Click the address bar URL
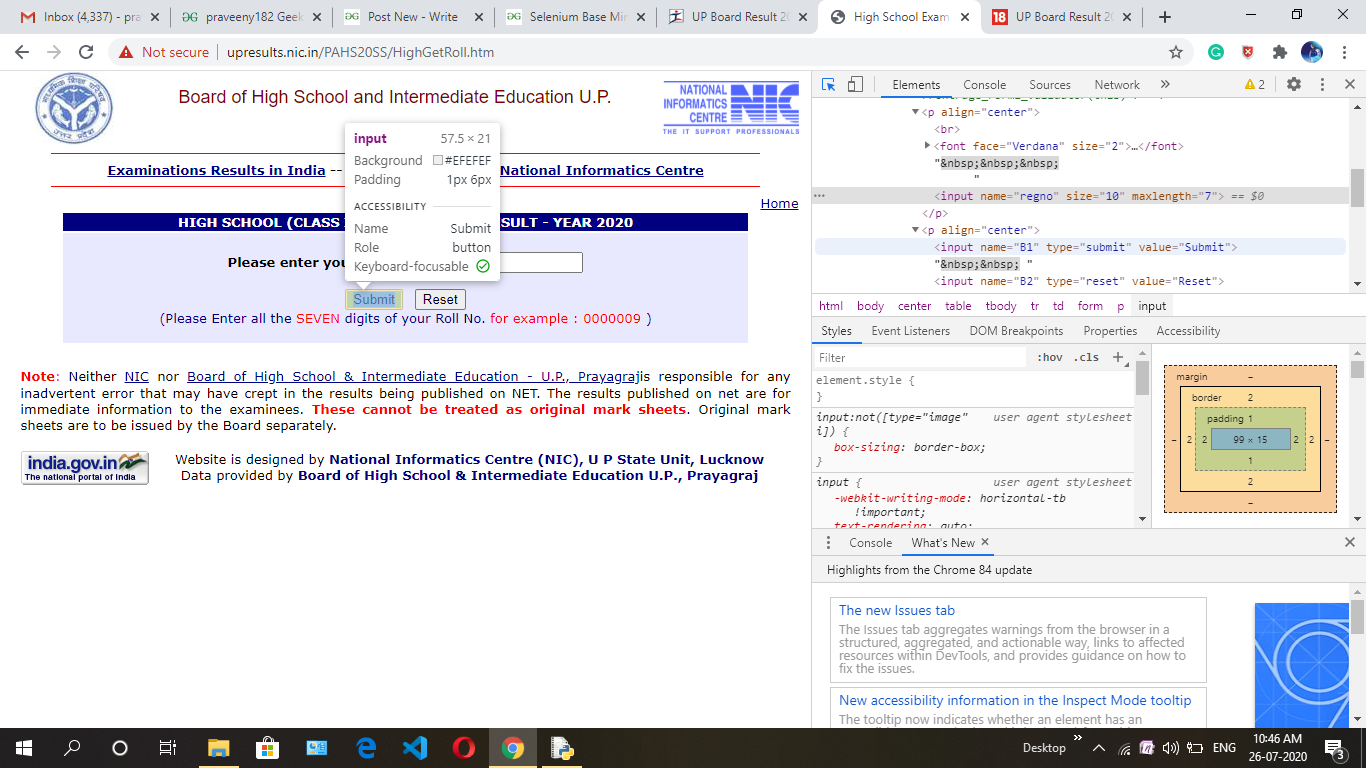The image size is (1366, 768). click(360, 52)
